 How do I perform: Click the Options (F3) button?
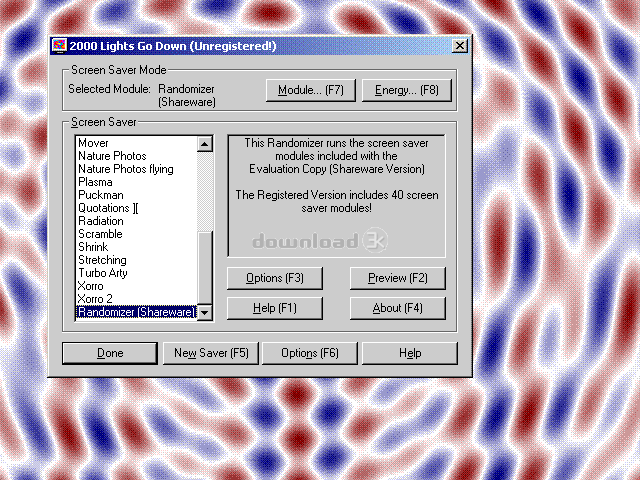point(275,278)
